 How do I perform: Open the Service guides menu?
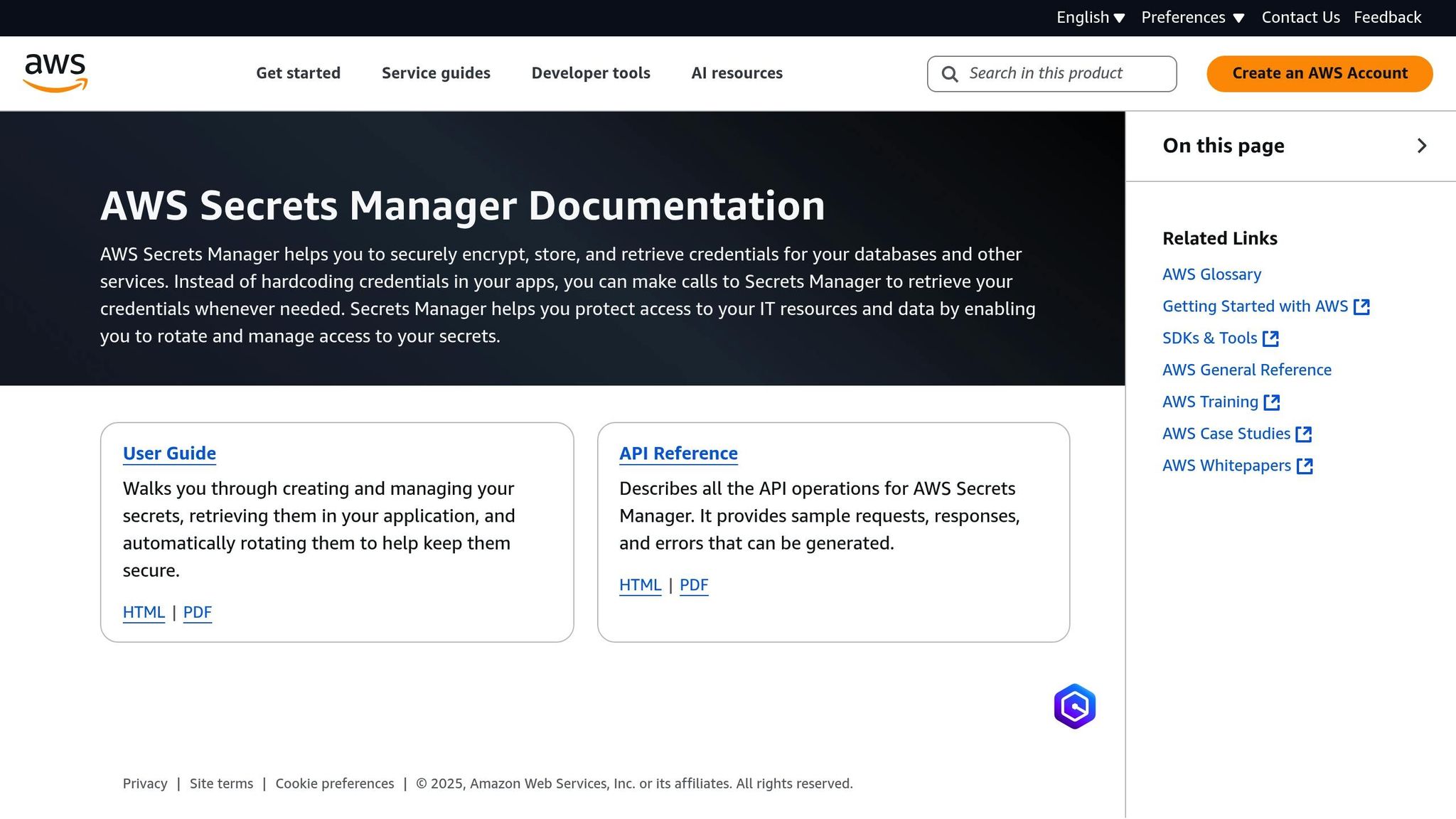tap(436, 73)
